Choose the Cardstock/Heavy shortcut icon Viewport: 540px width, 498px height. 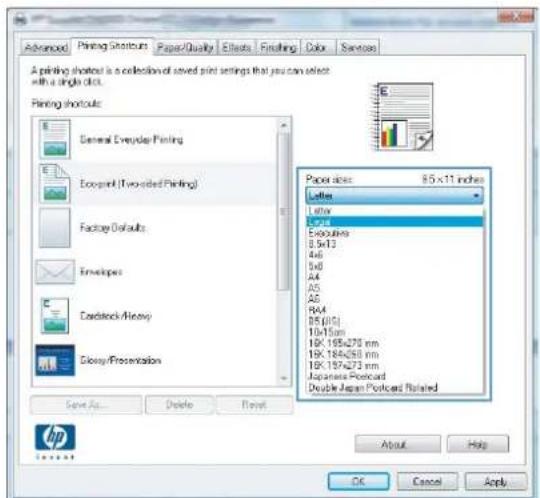[x=55, y=316]
